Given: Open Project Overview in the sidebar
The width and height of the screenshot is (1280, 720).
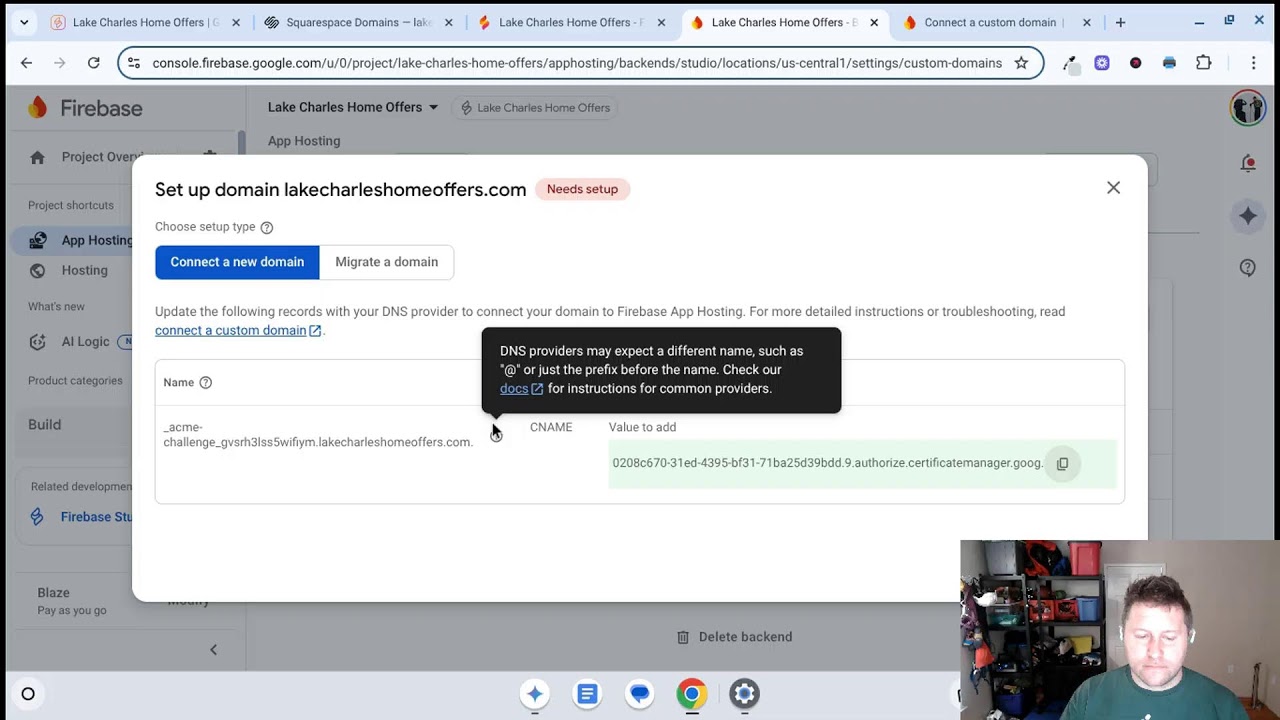Looking at the screenshot, I should [98, 157].
